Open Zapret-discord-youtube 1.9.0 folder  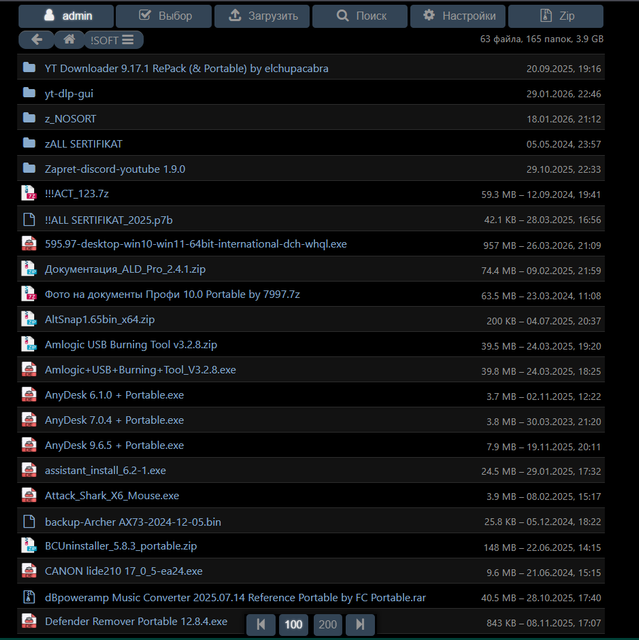(115, 169)
